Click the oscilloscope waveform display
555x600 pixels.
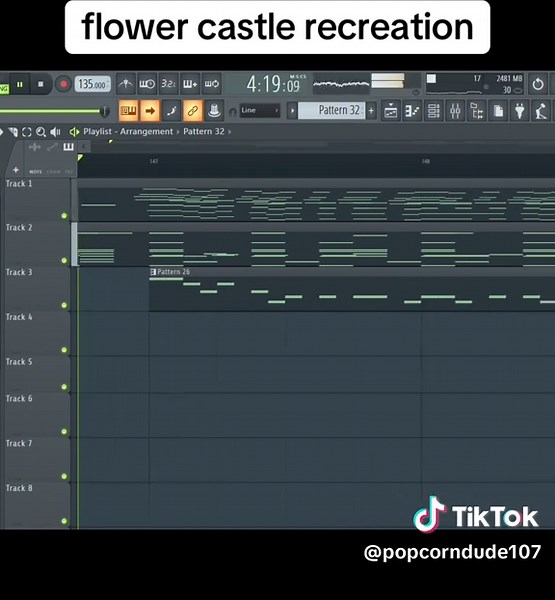click(341, 84)
